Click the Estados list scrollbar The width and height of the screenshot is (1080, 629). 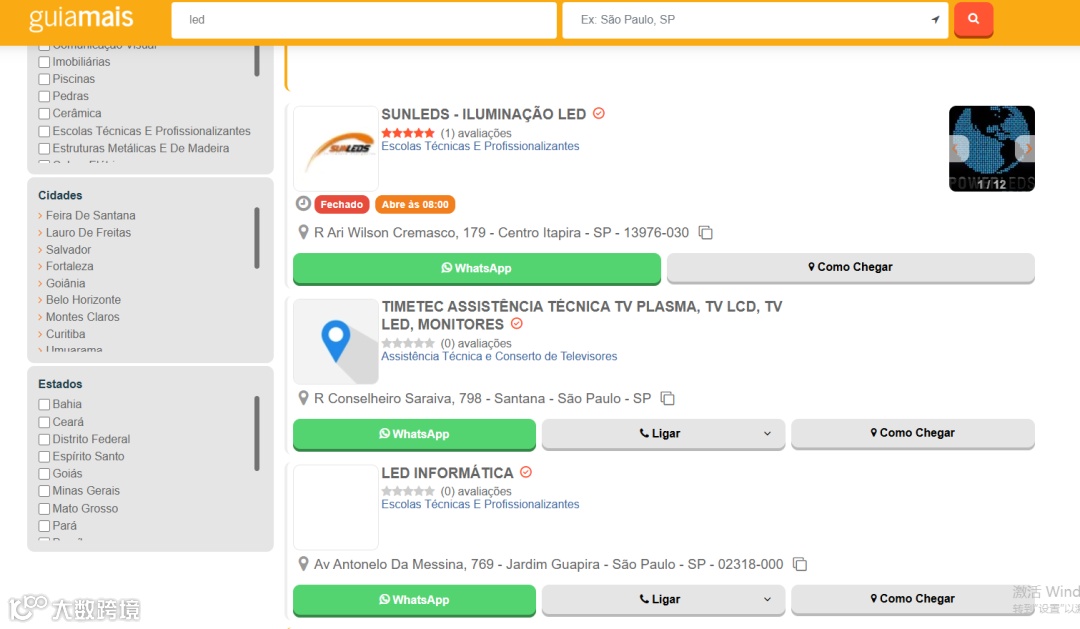pyautogui.click(x=257, y=433)
